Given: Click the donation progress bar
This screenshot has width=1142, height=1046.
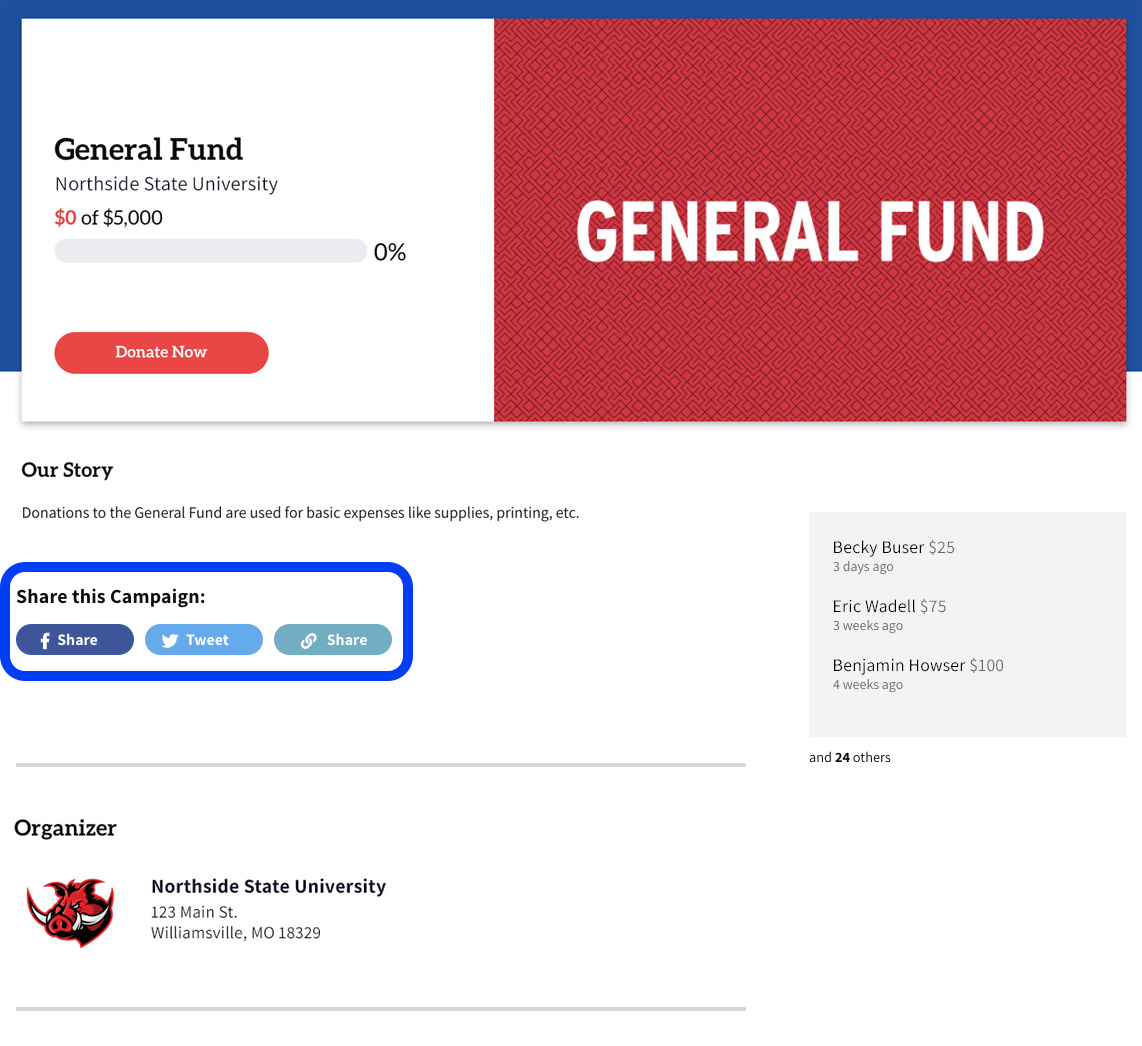Looking at the screenshot, I should (x=210, y=251).
